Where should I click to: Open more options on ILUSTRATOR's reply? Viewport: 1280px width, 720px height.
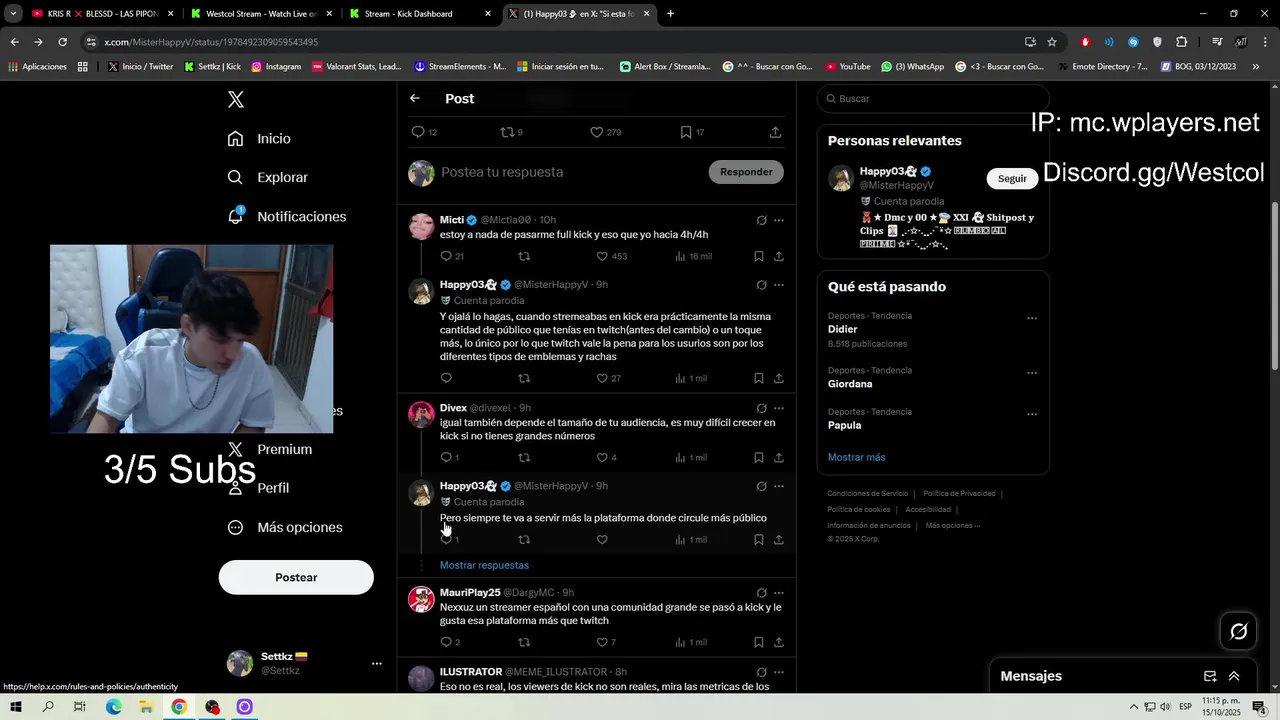coord(778,672)
